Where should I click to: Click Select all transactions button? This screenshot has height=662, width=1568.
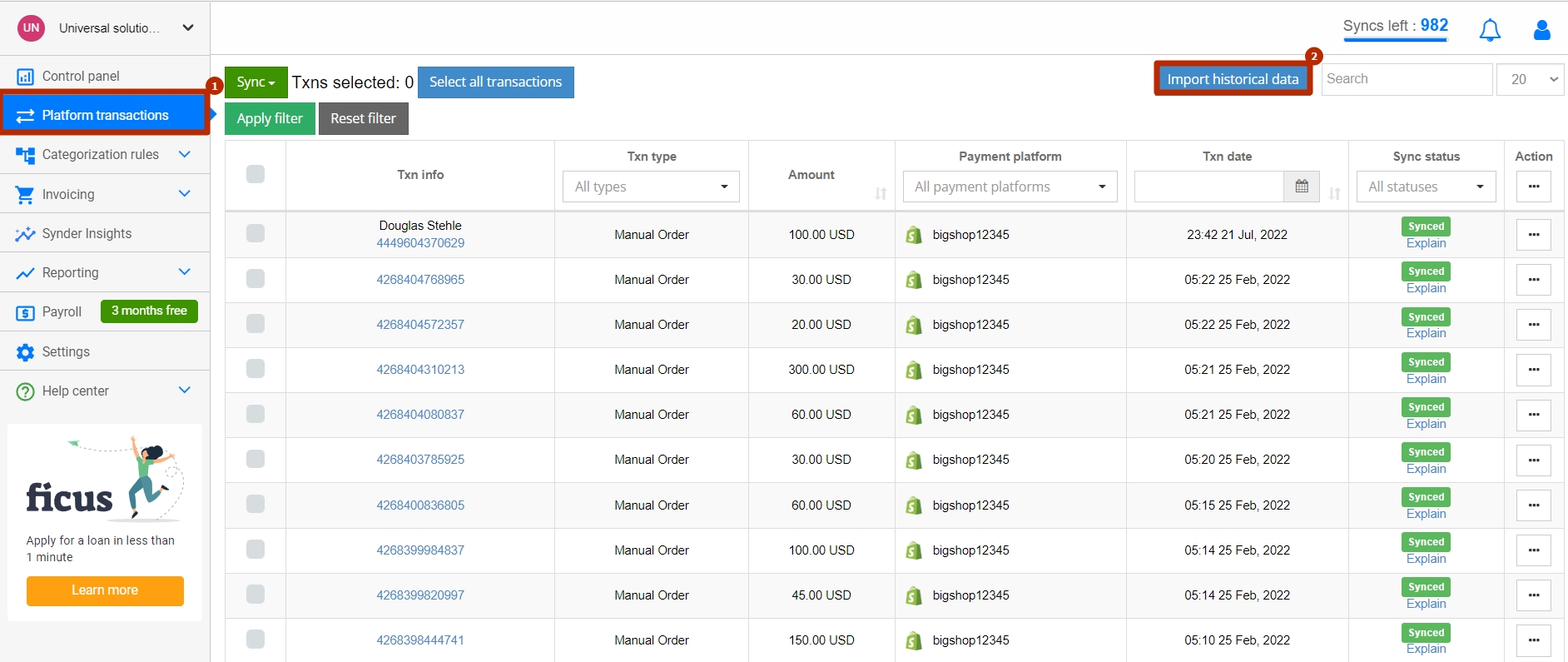(x=496, y=82)
